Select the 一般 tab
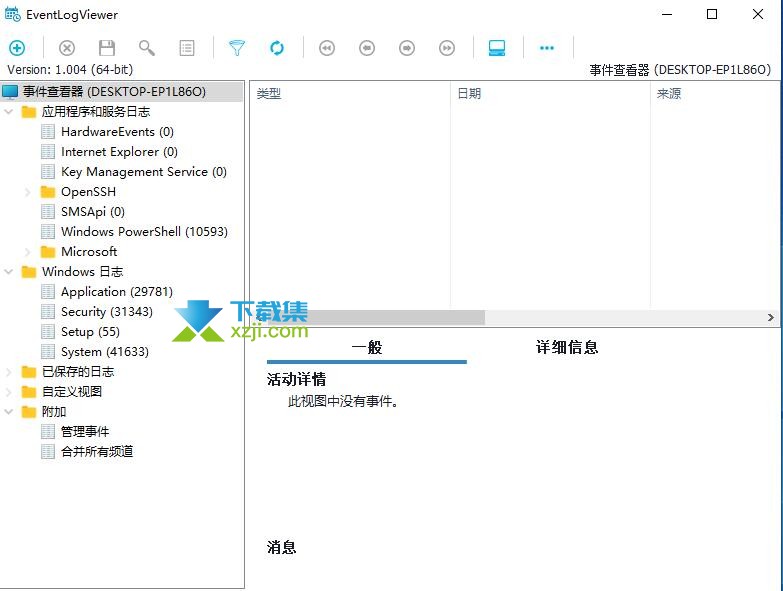 (367, 348)
